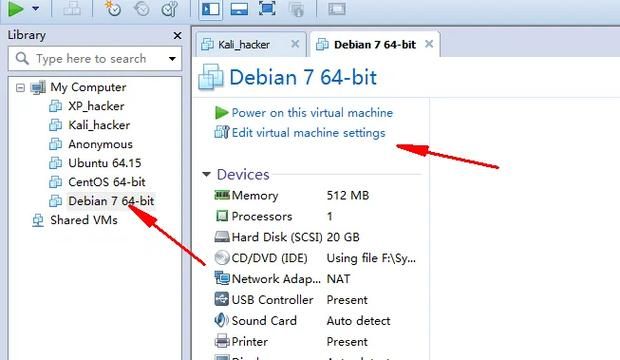Switch to the Kali_hacker tab
The image size is (620, 360).
[x=244, y=44]
